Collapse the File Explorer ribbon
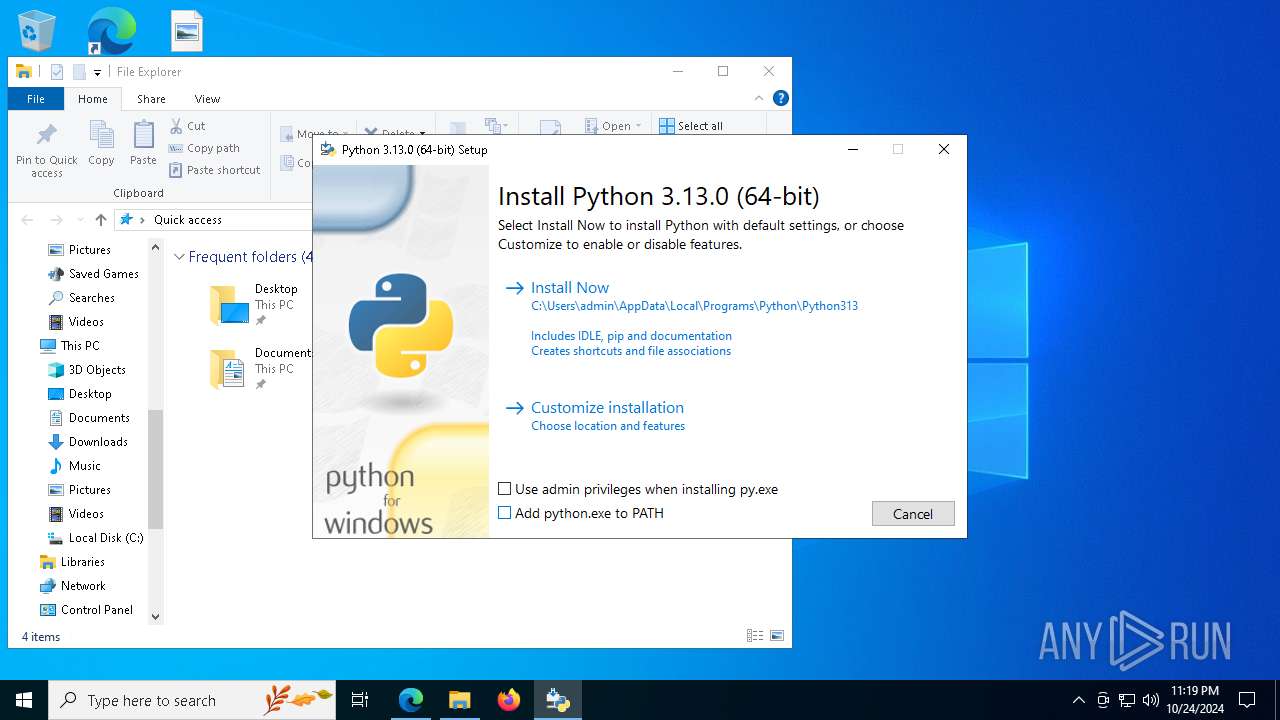The image size is (1280, 720). coord(759,98)
